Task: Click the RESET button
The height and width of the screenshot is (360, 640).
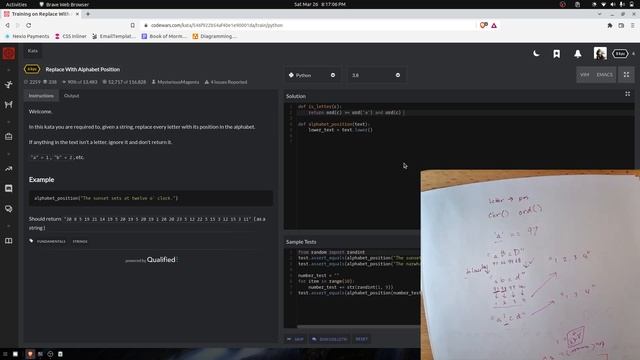Action: click(361, 339)
